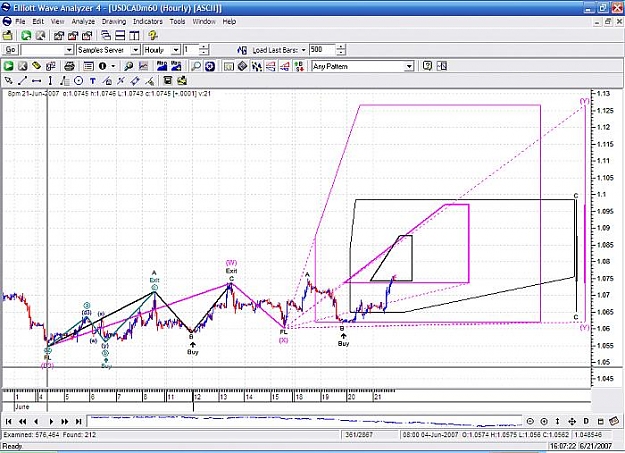Open the Hourly timeframe dropdown
Screen dimensions: 625x453
(175, 50)
